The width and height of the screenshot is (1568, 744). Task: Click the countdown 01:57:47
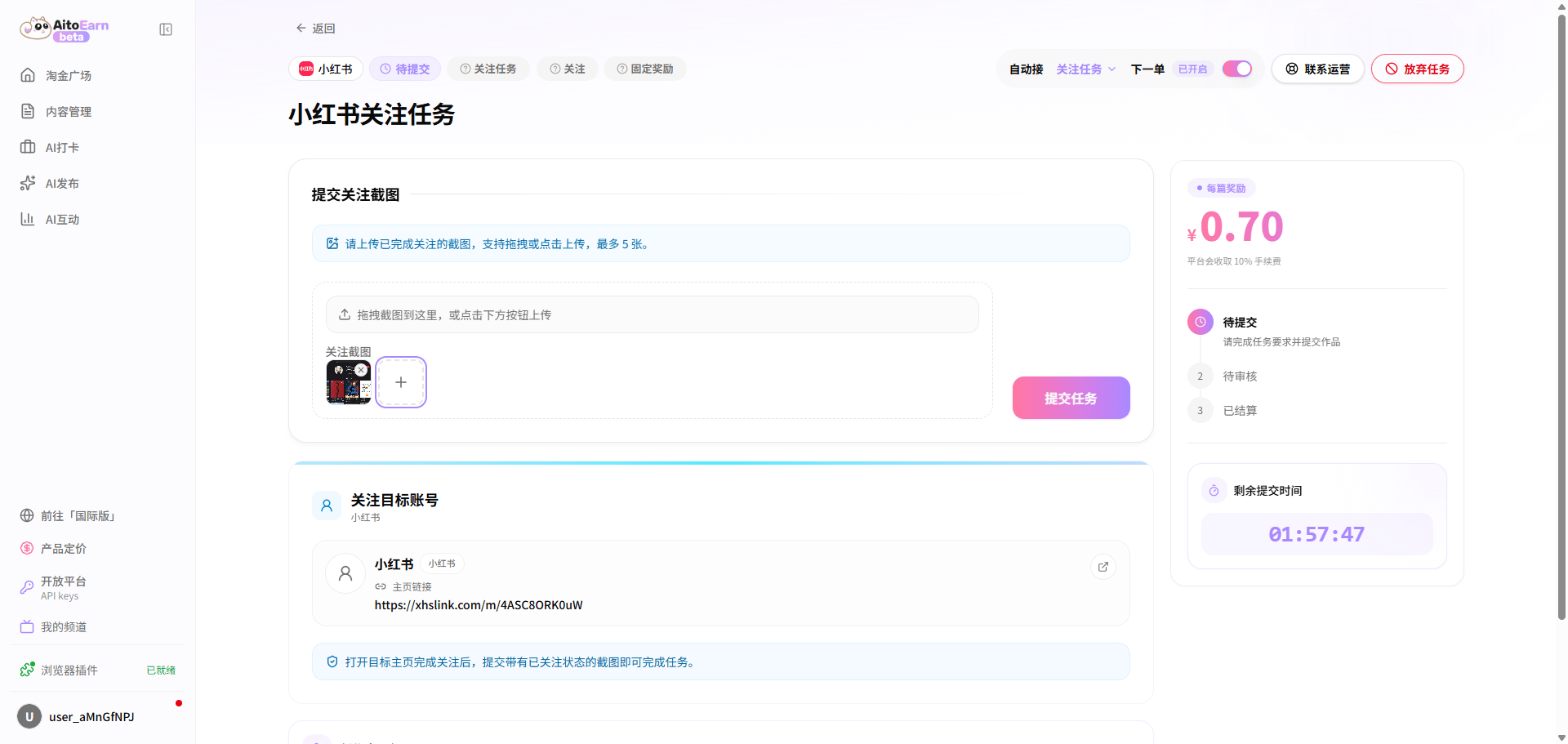(x=1316, y=534)
